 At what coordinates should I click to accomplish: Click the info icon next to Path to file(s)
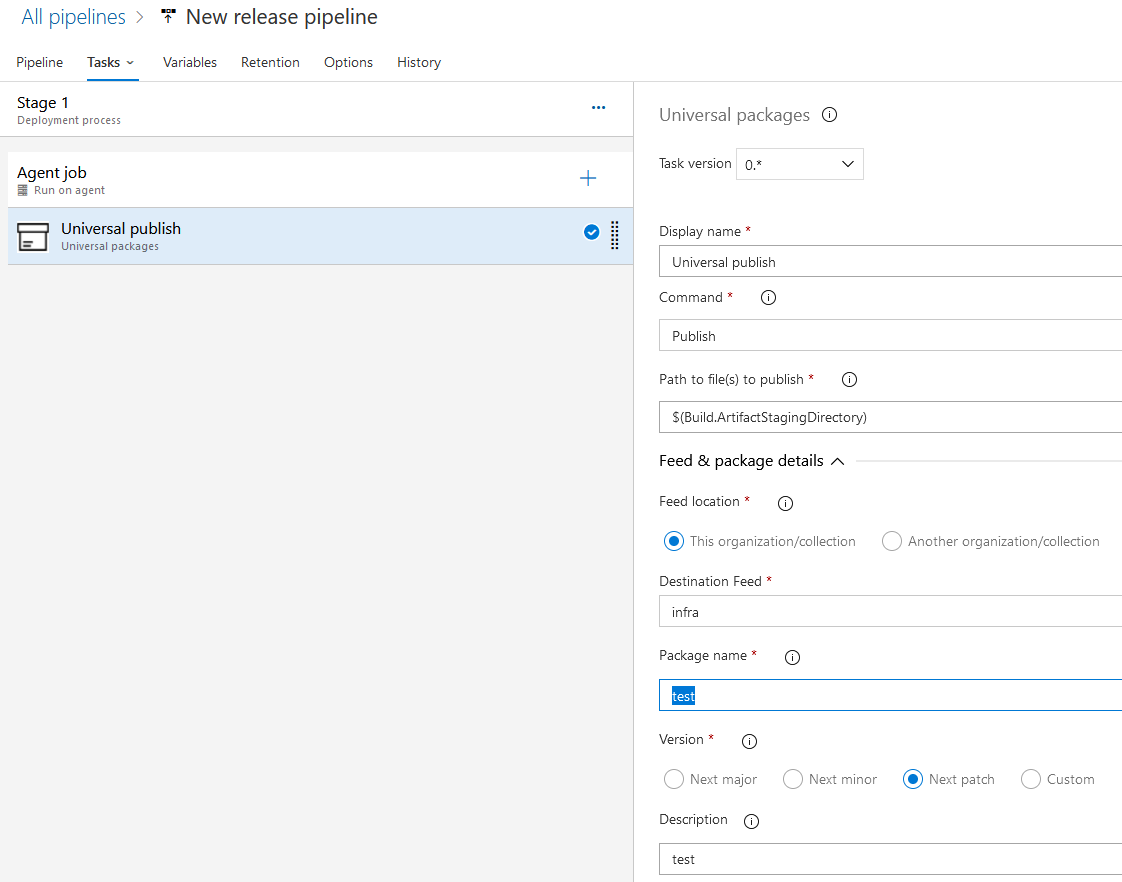tap(849, 379)
